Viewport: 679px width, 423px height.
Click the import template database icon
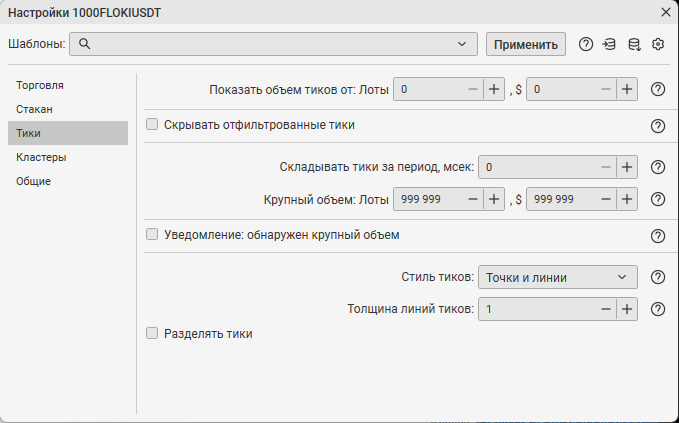point(609,44)
